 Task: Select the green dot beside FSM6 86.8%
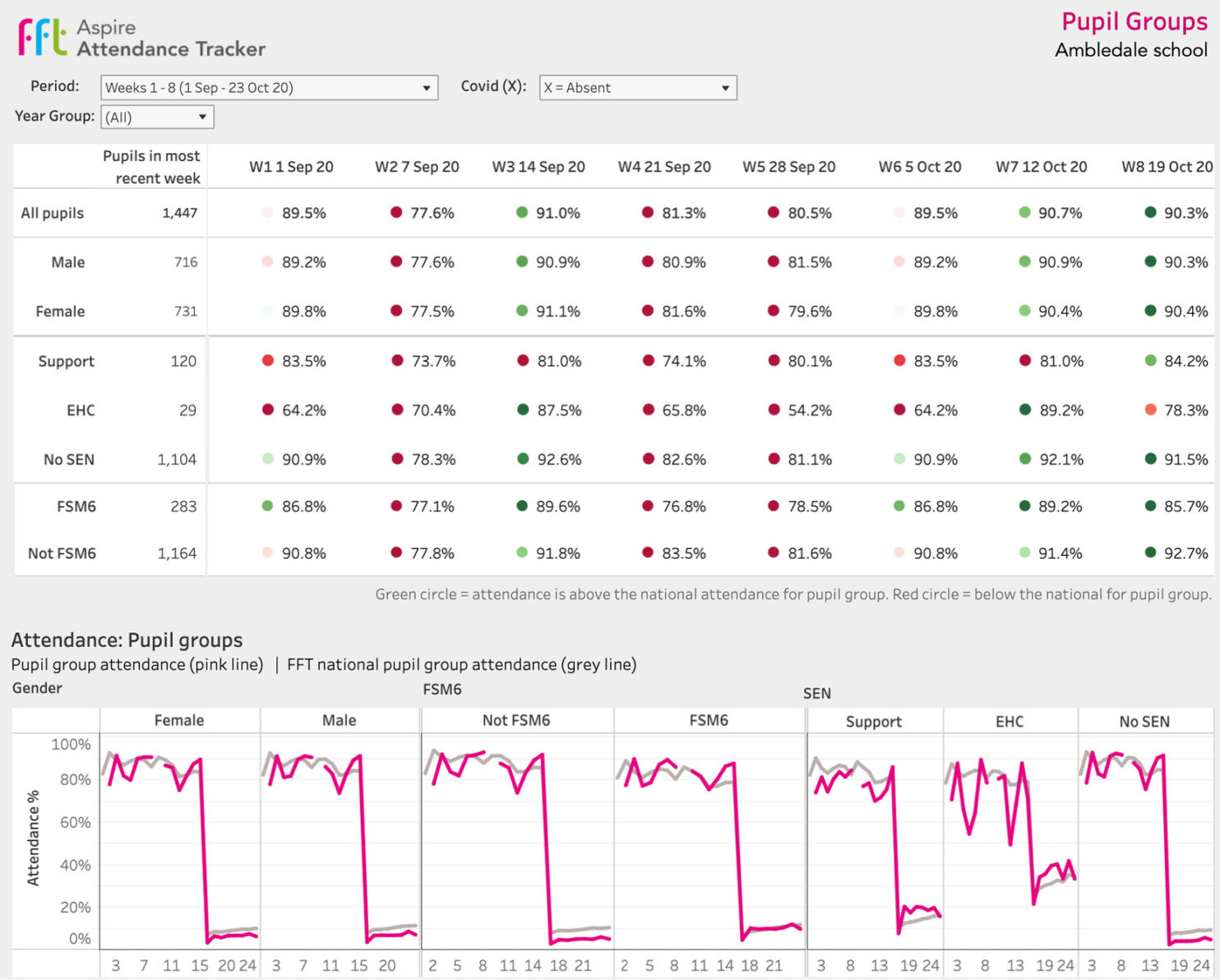269,507
